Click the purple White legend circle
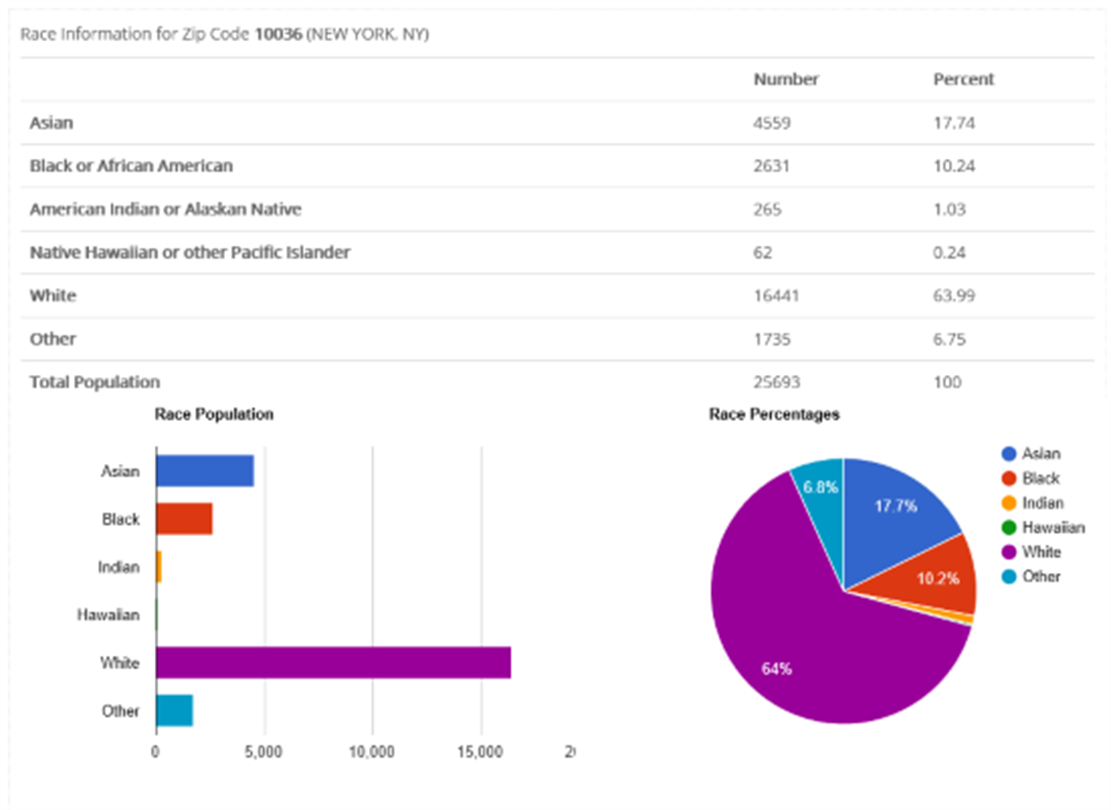 (1007, 552)
